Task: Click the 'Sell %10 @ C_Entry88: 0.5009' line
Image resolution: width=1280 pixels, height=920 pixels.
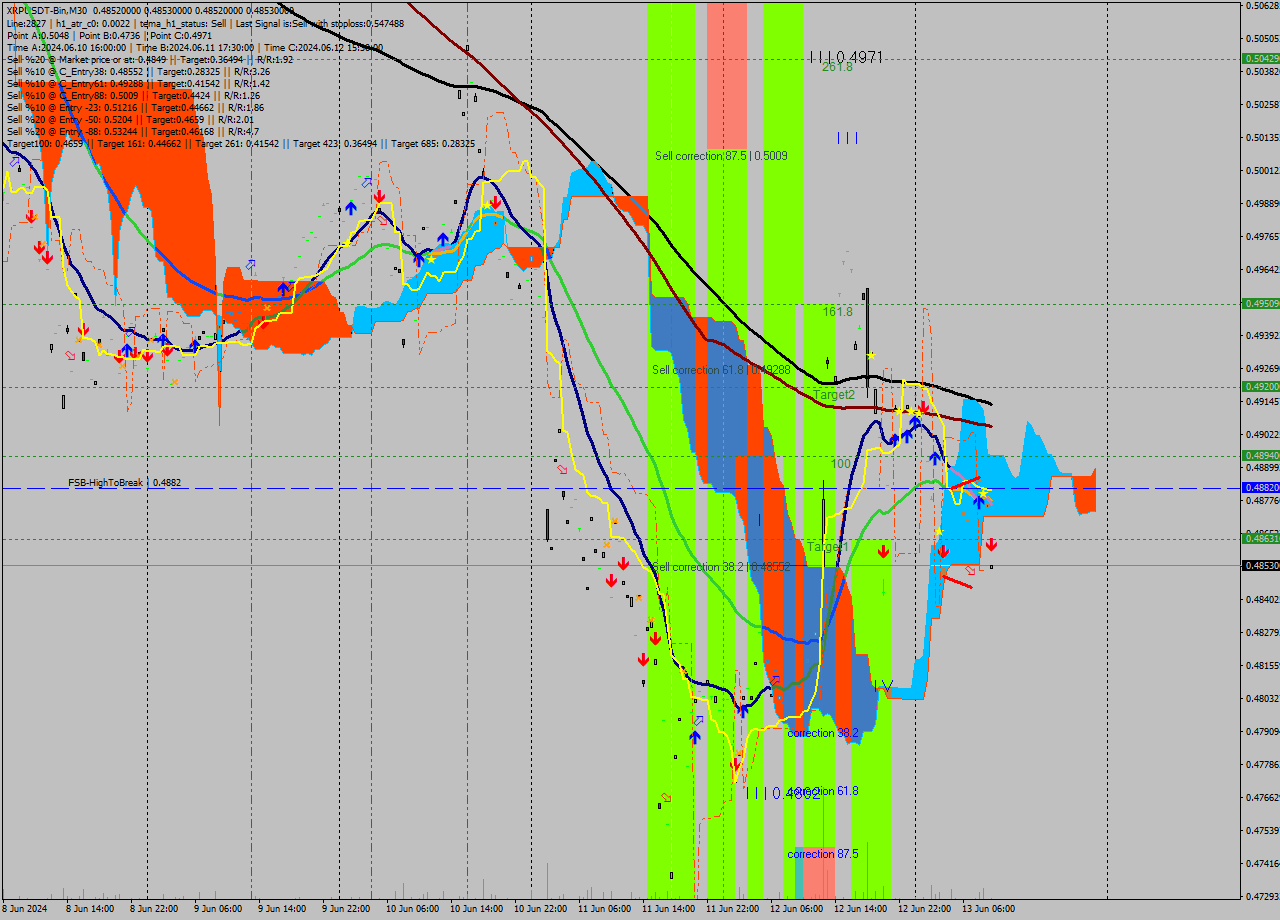Action: [x=133, y=95]
